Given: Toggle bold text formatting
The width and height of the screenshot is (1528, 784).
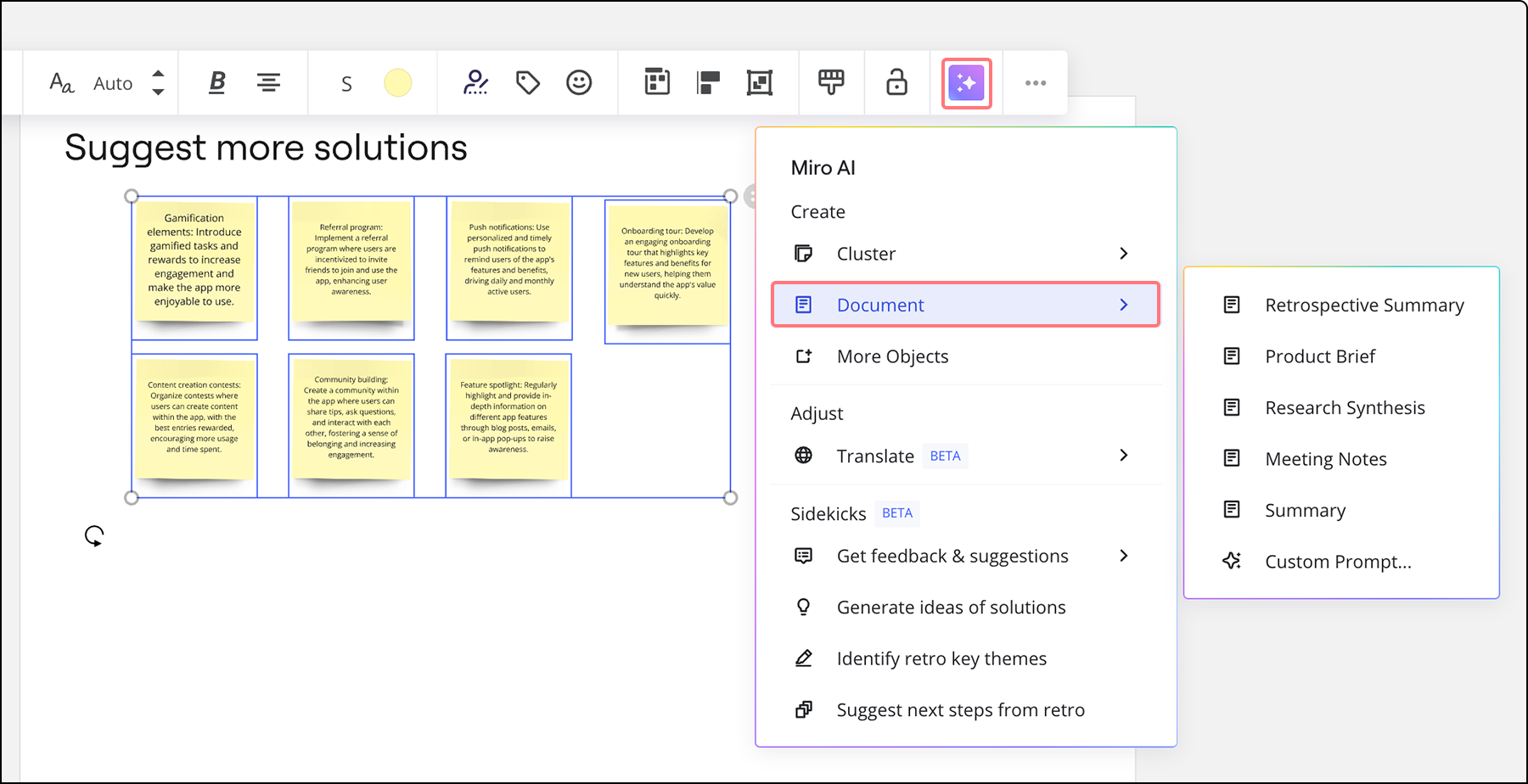Looking at the screenshot, I should [217, 83].
